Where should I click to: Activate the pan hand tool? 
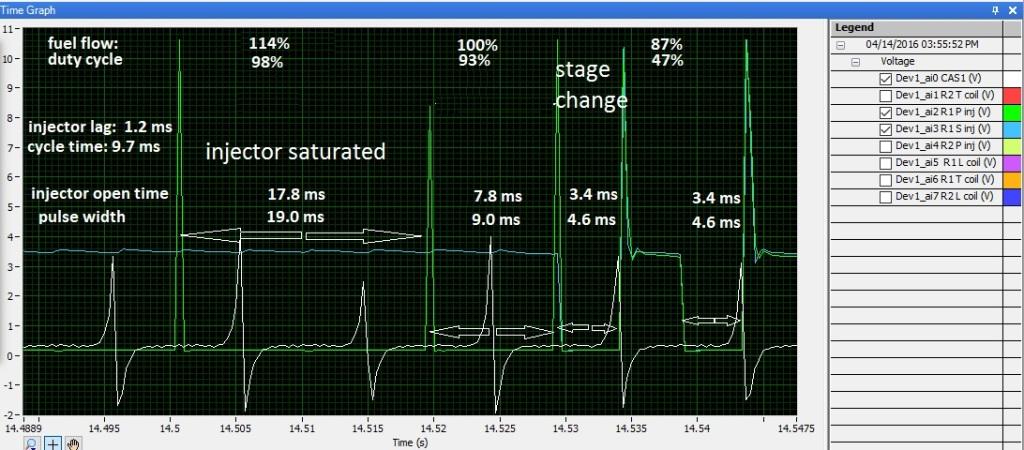(x=74, y=442)
